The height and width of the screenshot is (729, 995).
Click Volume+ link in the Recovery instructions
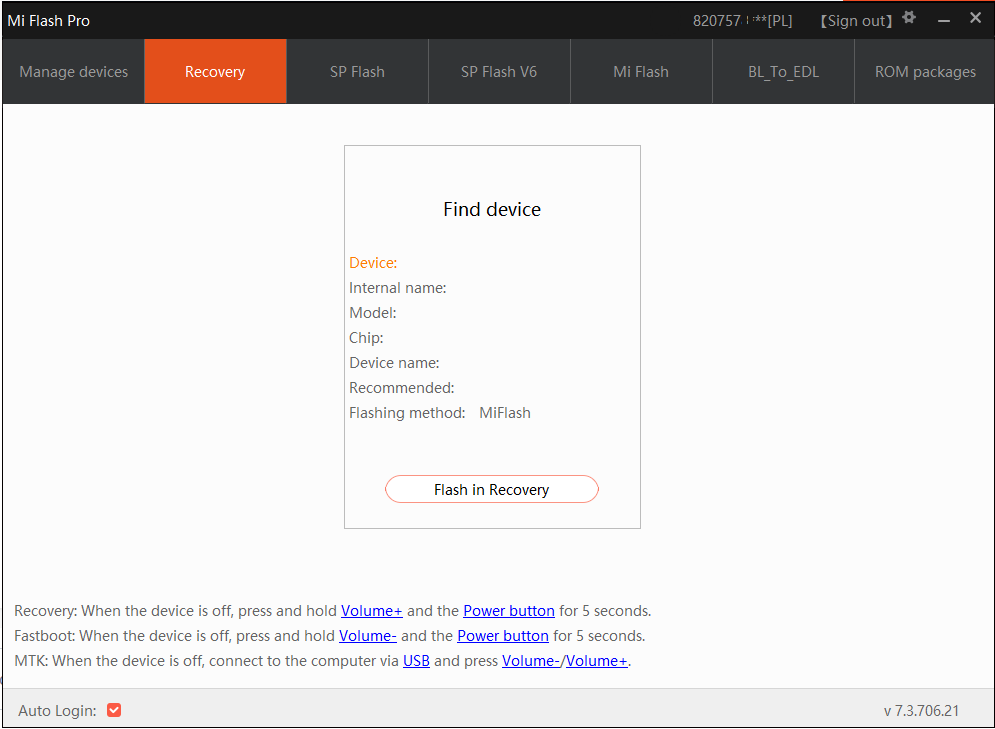point(371,611)
